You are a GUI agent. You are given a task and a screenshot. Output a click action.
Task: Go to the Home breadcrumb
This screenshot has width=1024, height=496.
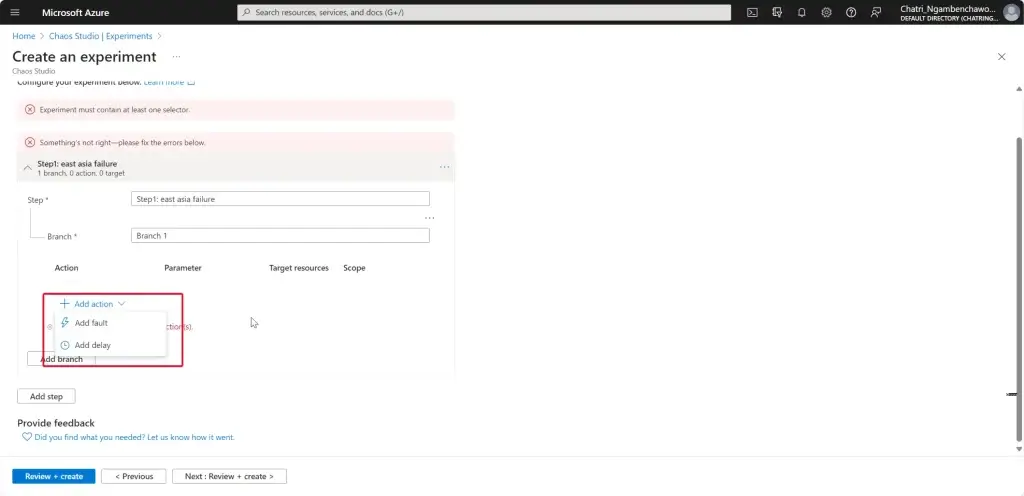pyautogui.click(x=24, y=36)
